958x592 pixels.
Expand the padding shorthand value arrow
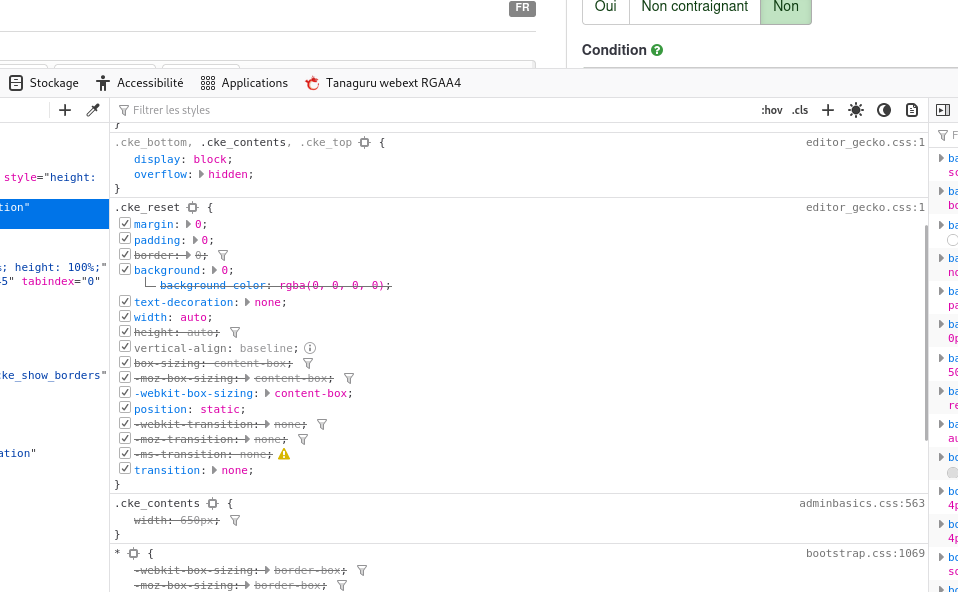[x=194, y=240]
